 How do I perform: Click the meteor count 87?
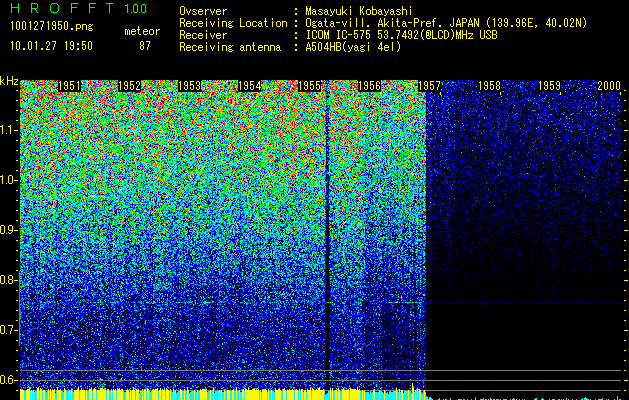click(145, 46)
